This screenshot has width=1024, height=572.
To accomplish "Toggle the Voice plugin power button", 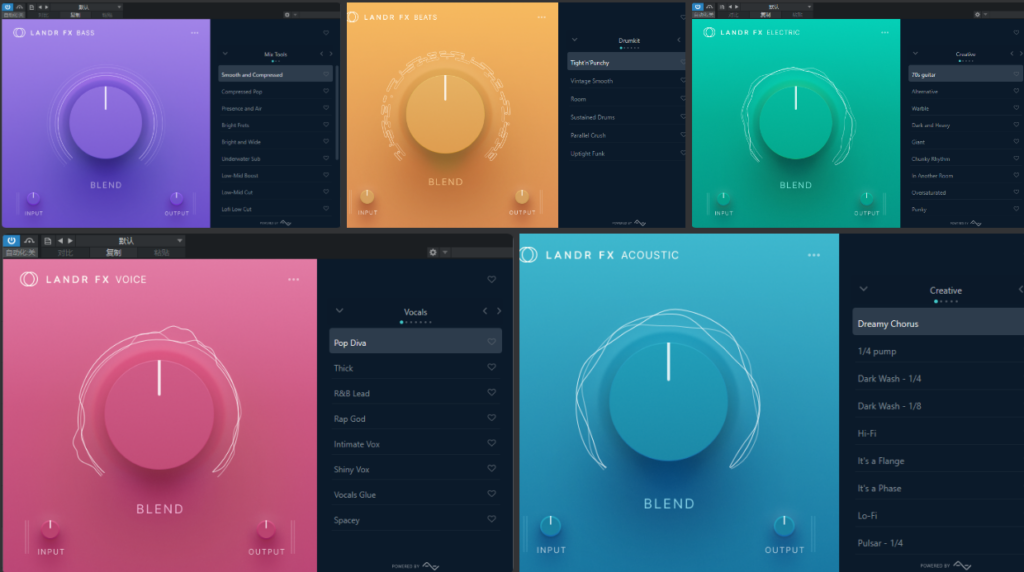I will (x=11, y=241).
